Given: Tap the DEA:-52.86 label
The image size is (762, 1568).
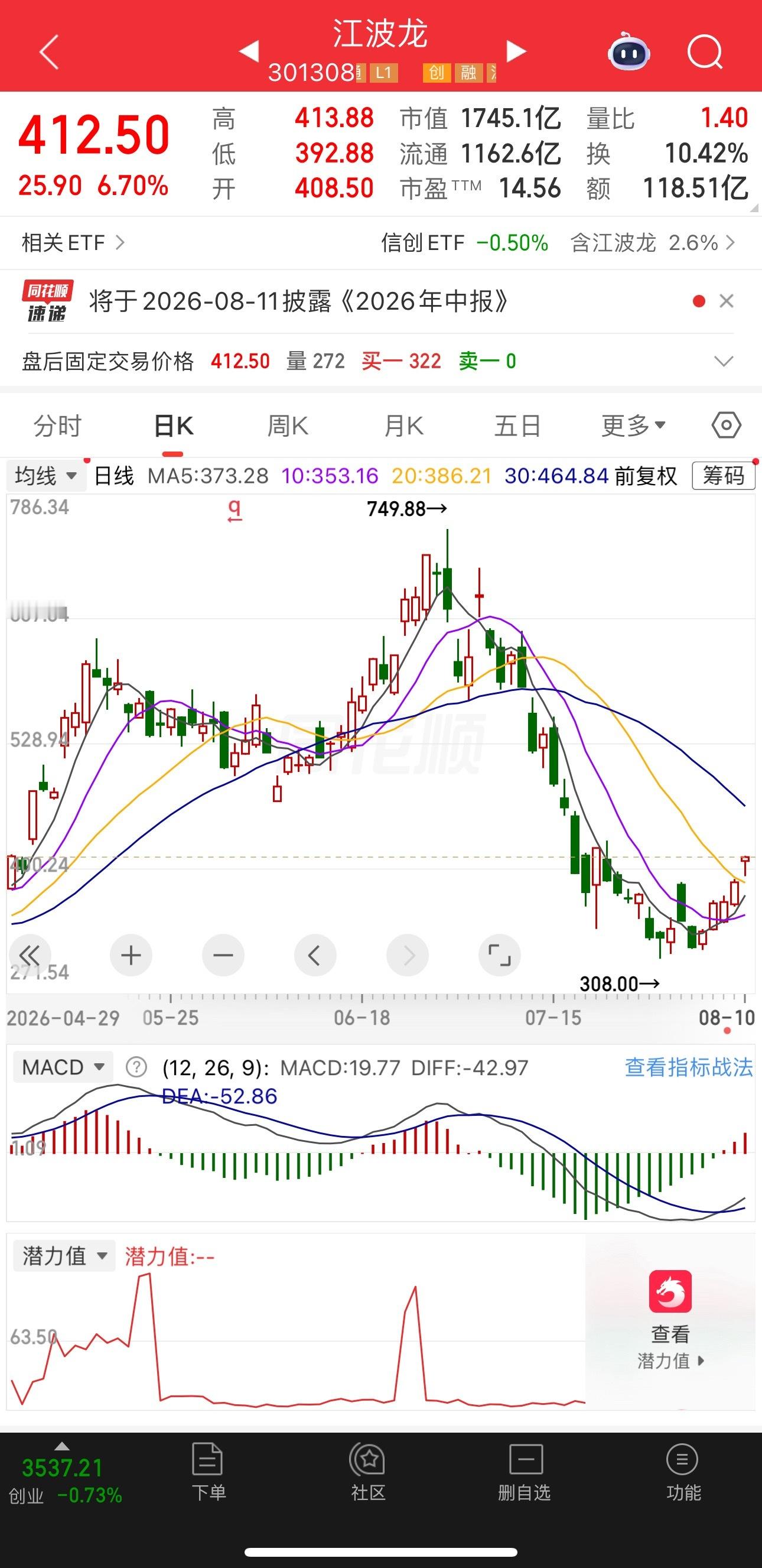Looking at the screenshot, I should [x=220, y=1096].
